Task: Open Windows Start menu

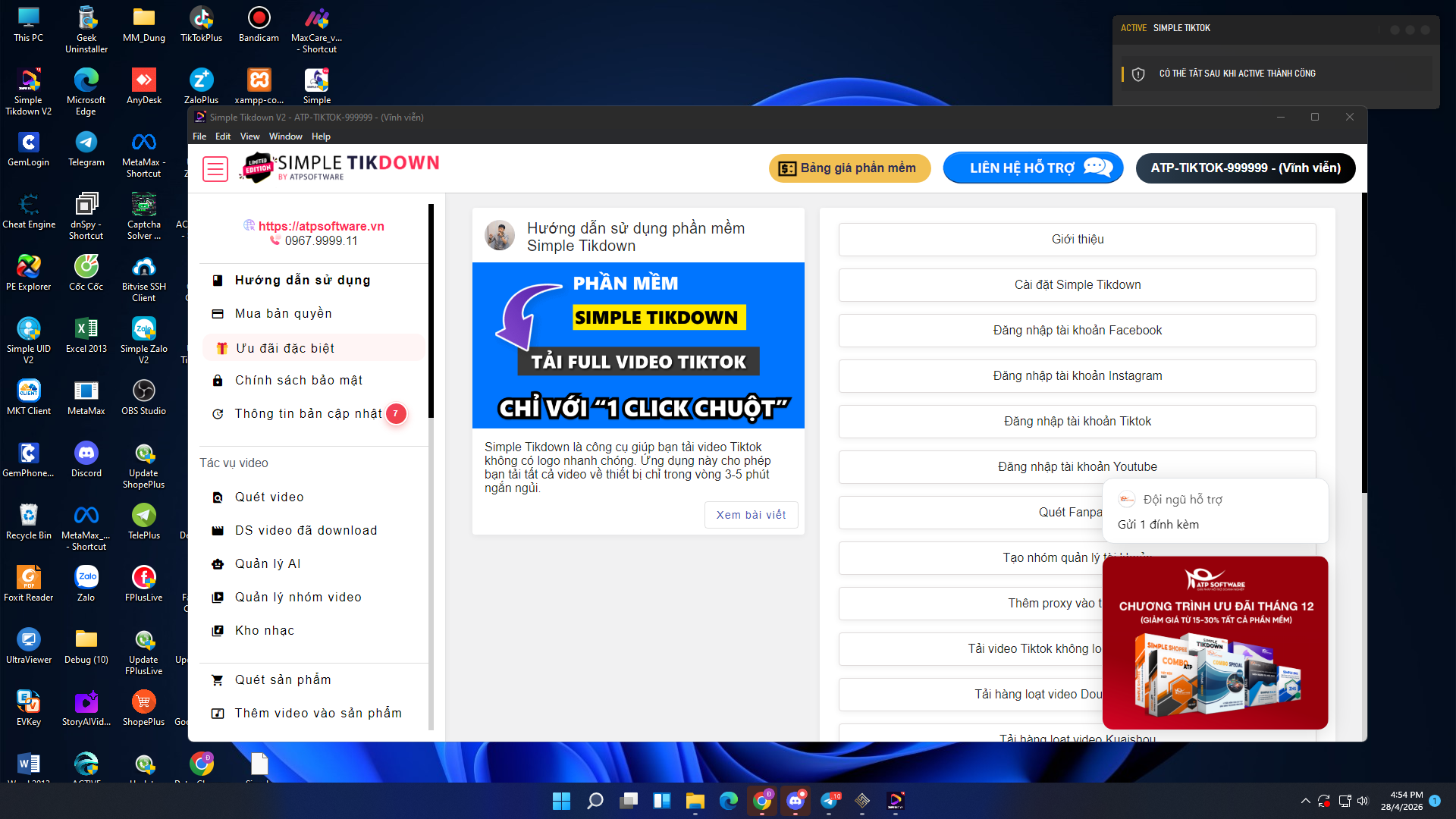Action: tap(562, 801)
